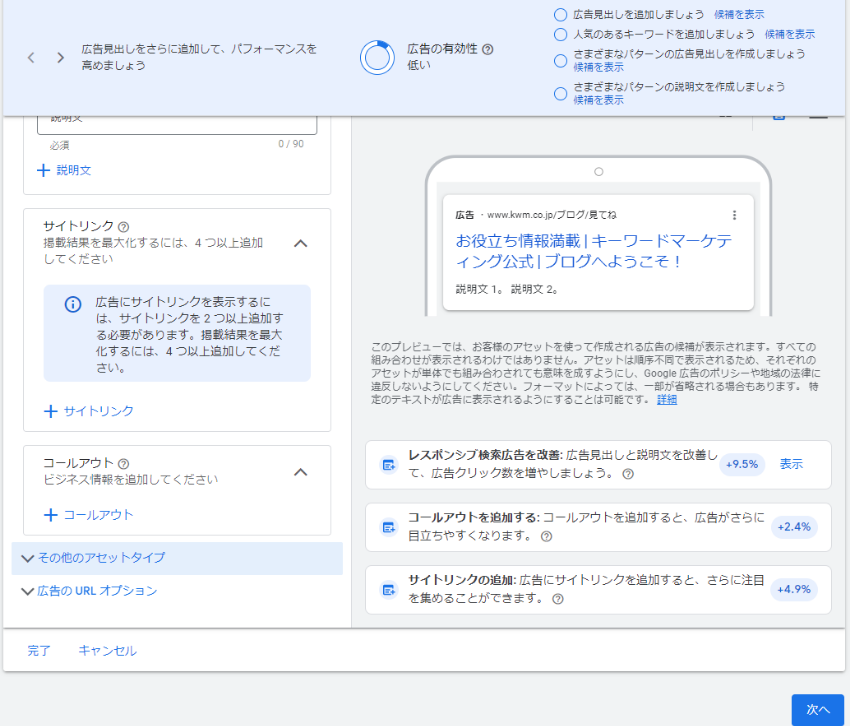Open 詳細 link under preview description
Screen dimensions: 850x726
tap(667, 400)
